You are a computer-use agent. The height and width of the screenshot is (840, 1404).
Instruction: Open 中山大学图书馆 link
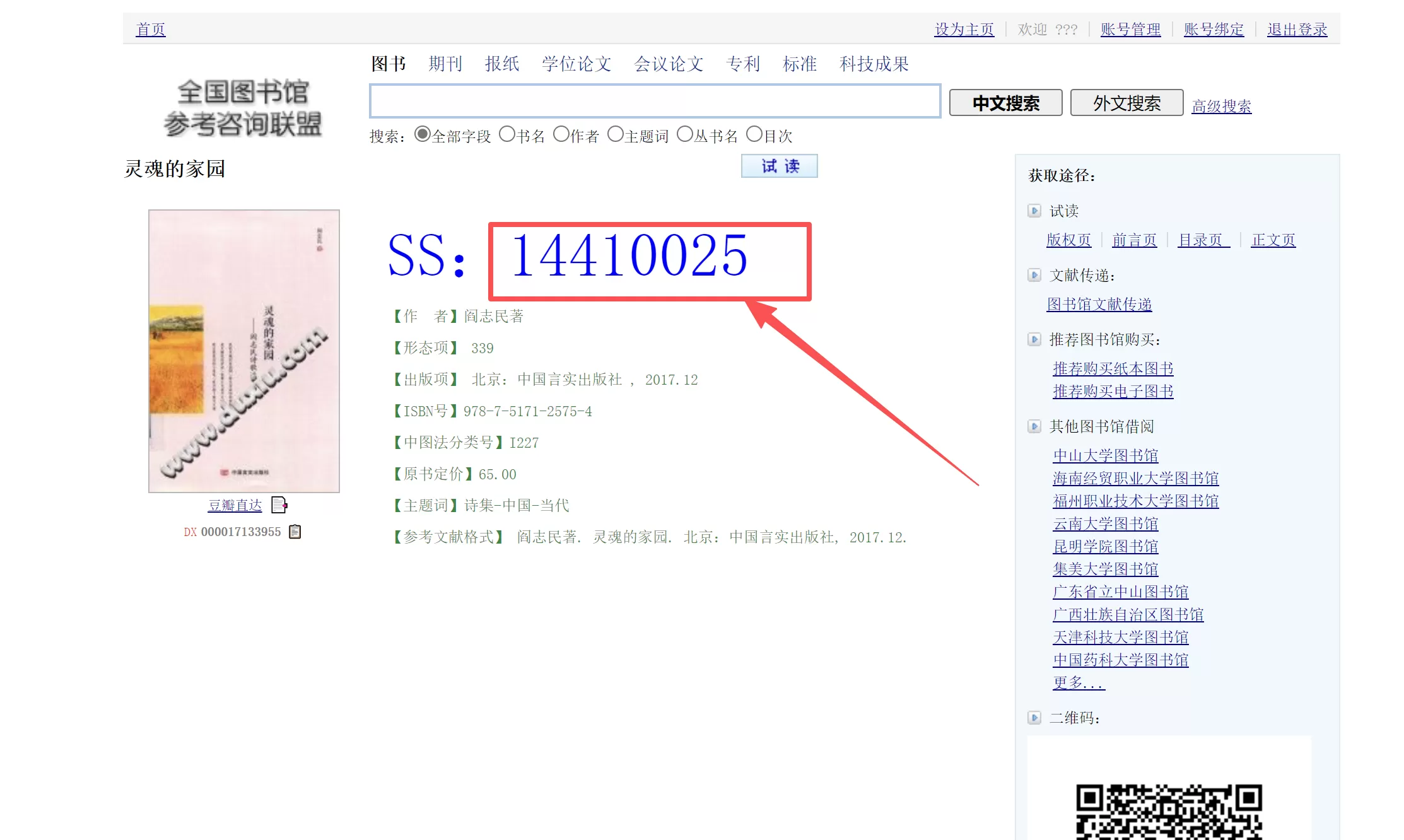(x=1106, y=456)
